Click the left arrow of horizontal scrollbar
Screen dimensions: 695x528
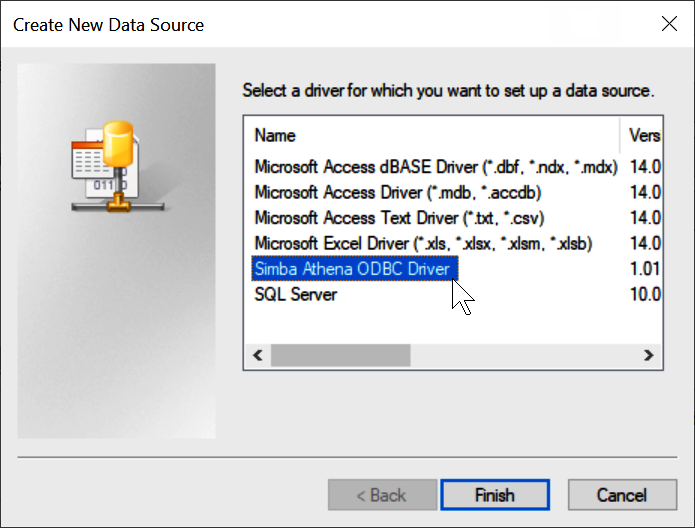(257, 355)
